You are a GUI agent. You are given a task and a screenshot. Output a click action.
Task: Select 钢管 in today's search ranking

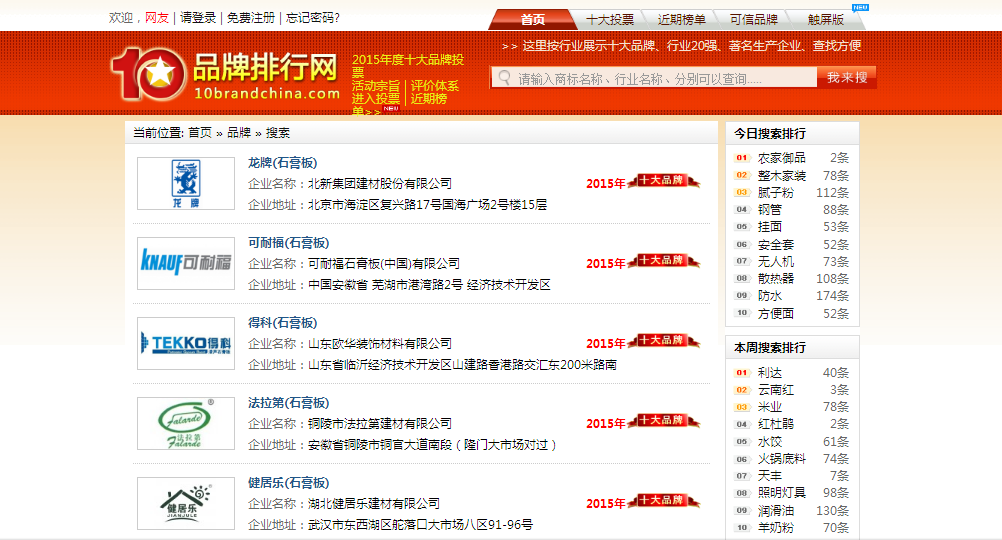(x=769, y=210)
